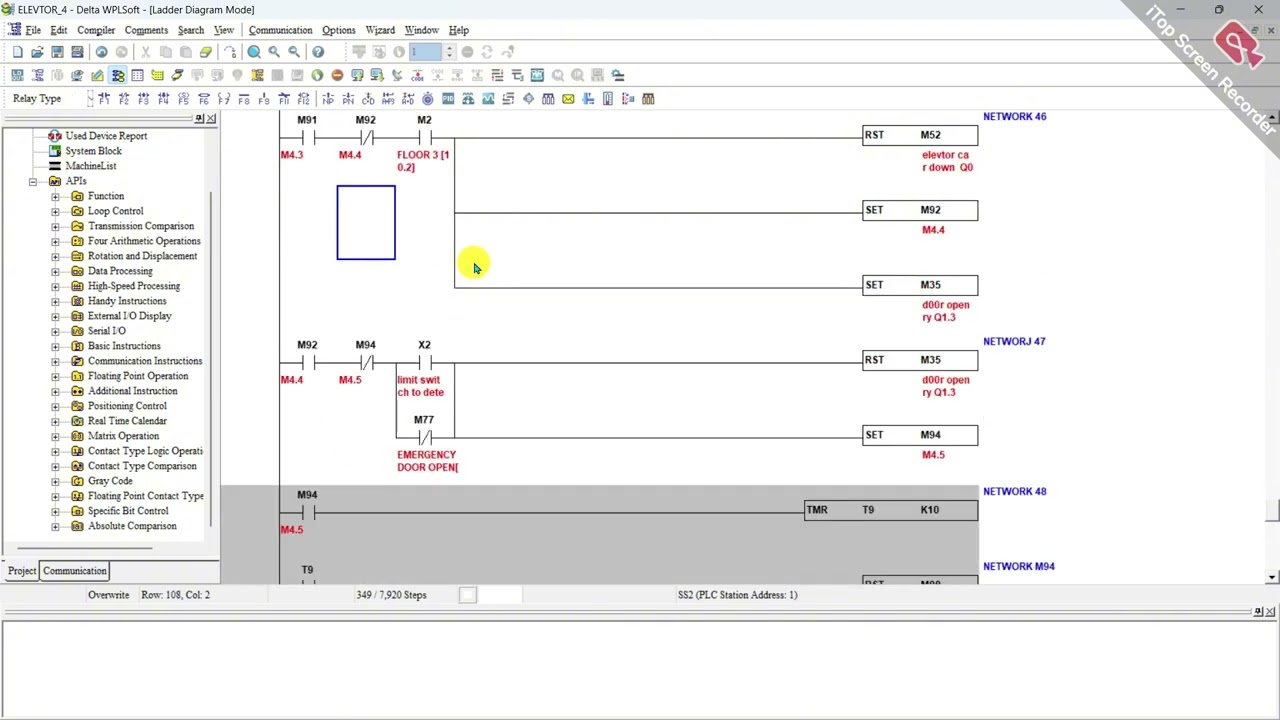The height and width of the screenshot is (720, 1280).
Task: Click the stepper arrows beside number field
Action: [449, 52]
